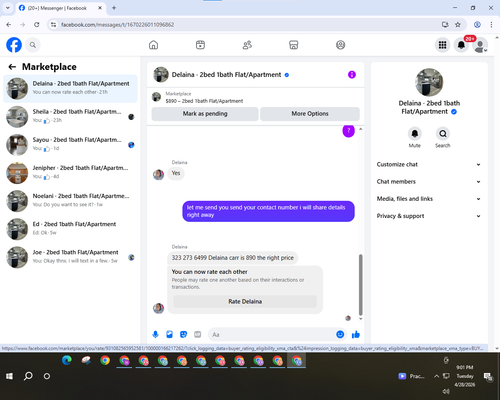Click the Chrome profile icon in toolbar
The height and width of the screenshot is (400, 500).
[477, 25]
